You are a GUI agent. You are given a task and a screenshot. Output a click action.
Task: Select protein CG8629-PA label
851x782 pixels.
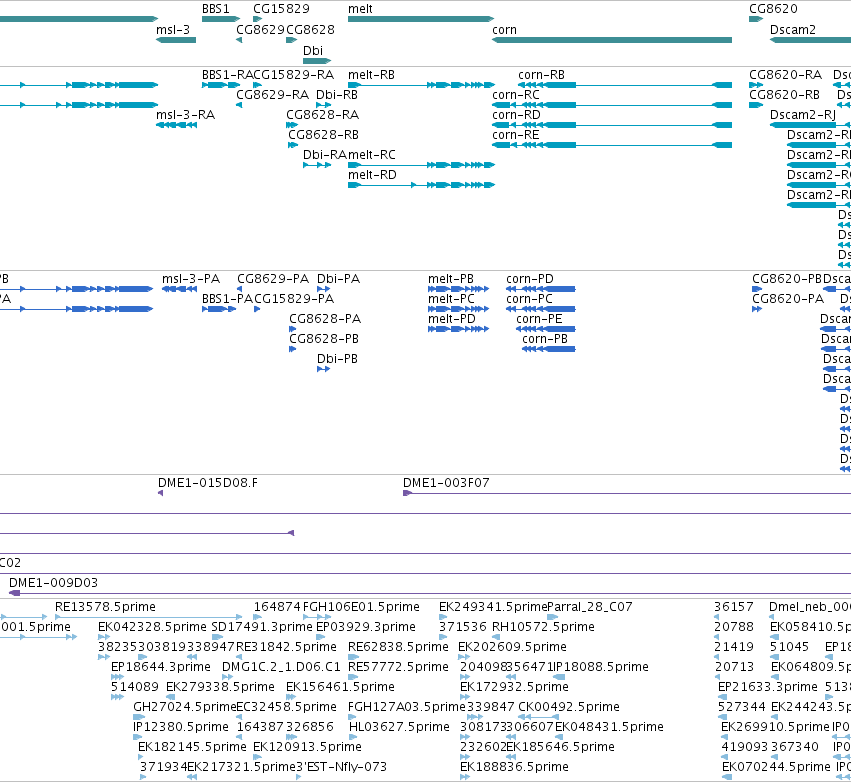(x=273, y=279)
